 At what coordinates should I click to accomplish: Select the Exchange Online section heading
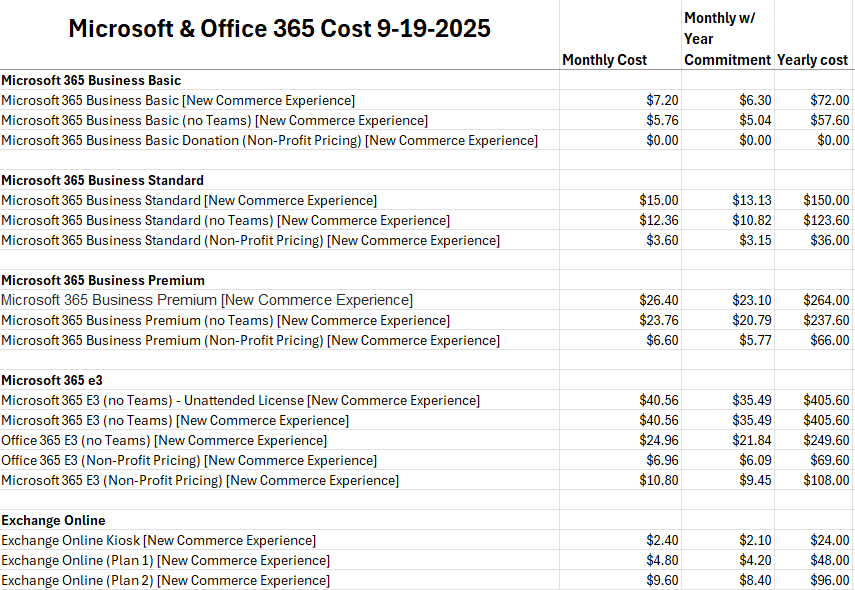pyautogui.click(x=53, y=520)
